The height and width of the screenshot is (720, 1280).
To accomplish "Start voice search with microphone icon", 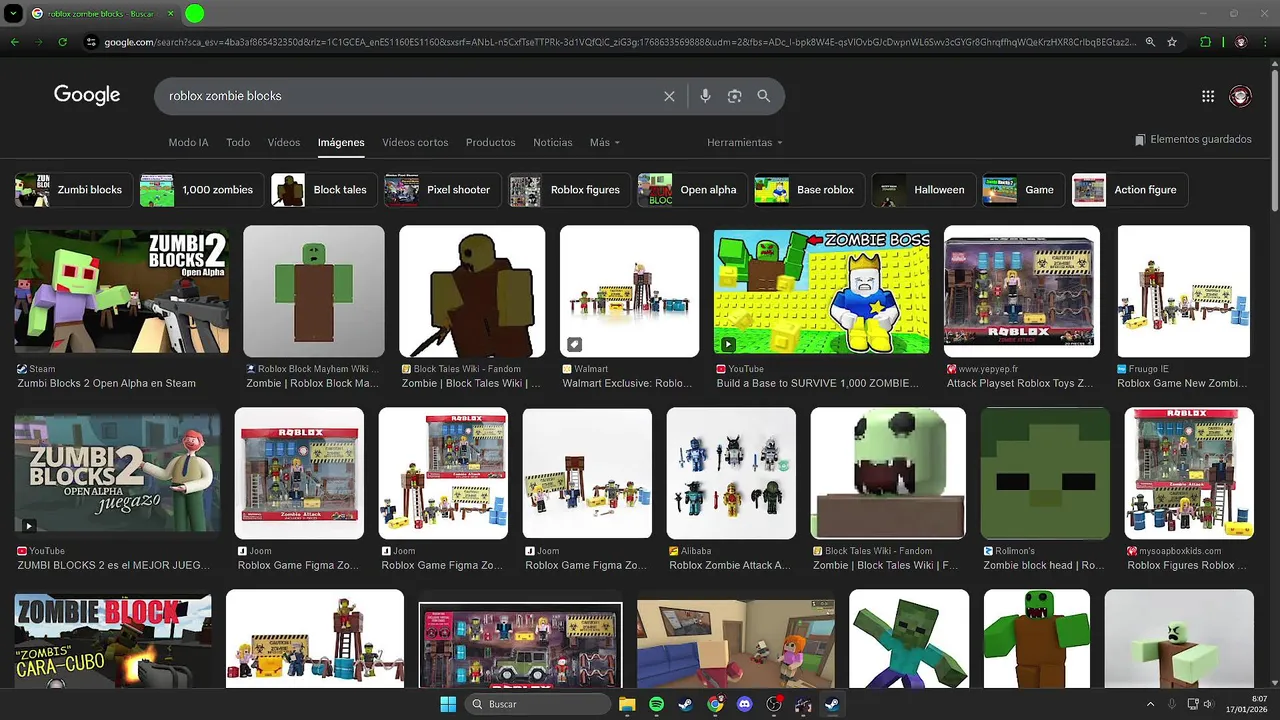I will click(x=705, y=96).
